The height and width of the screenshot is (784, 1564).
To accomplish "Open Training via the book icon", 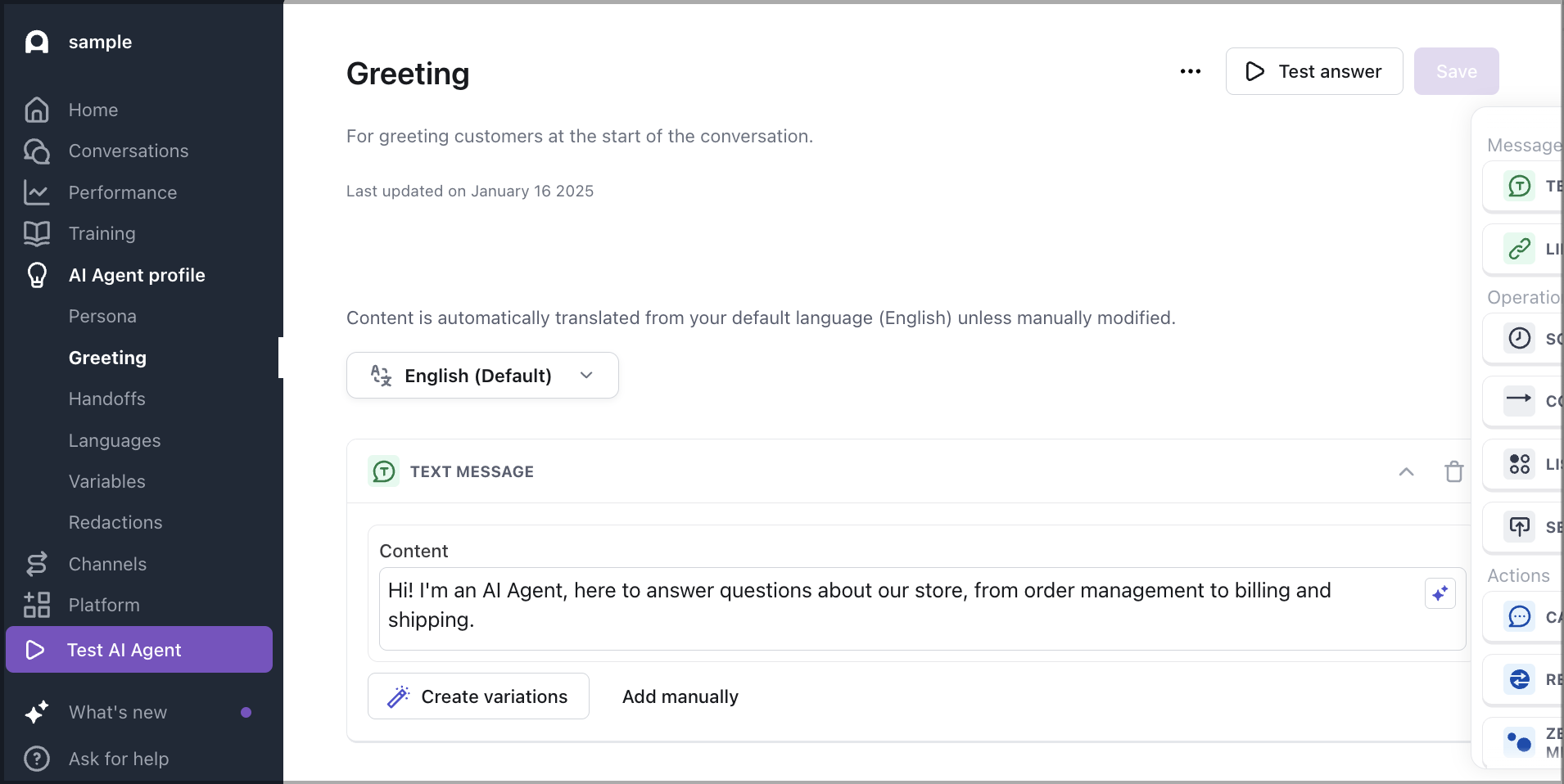I will pos(36,233).
